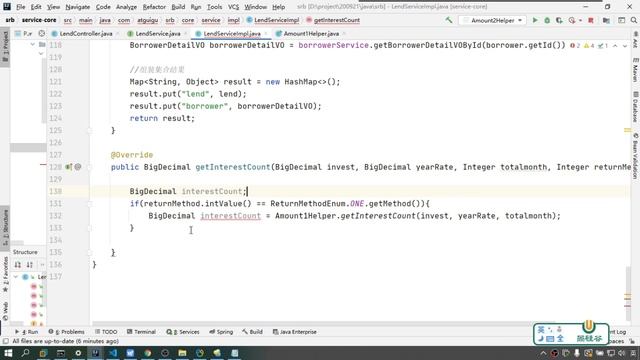Collapse the Ler class node in Structure
This screenshot has height=360, width=640.
click(x=16, y=277)
